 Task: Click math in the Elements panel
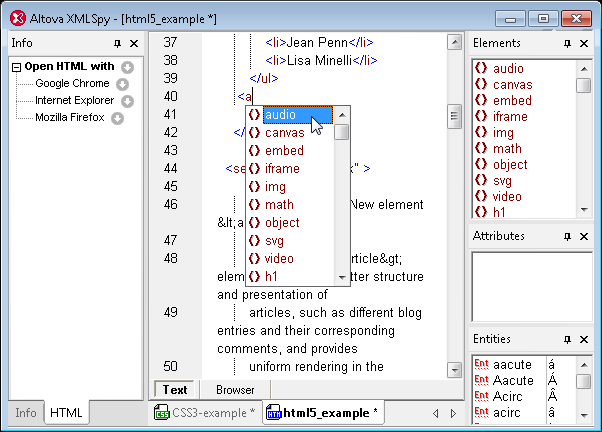[507, 149]
